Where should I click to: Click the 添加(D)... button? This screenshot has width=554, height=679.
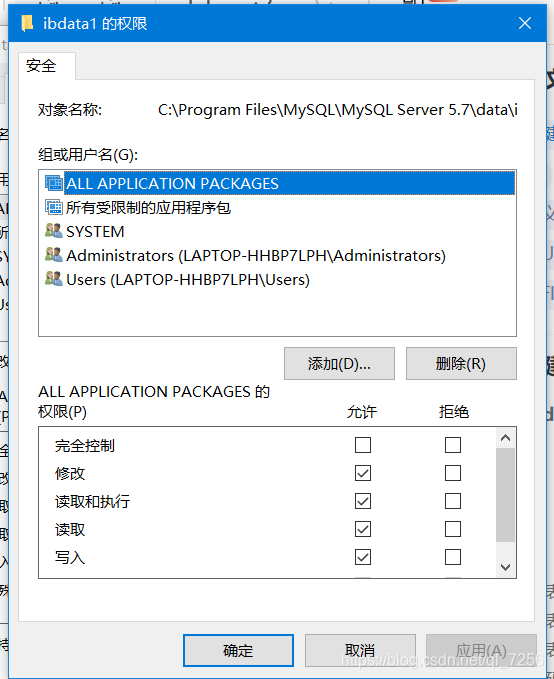point(339,363)
